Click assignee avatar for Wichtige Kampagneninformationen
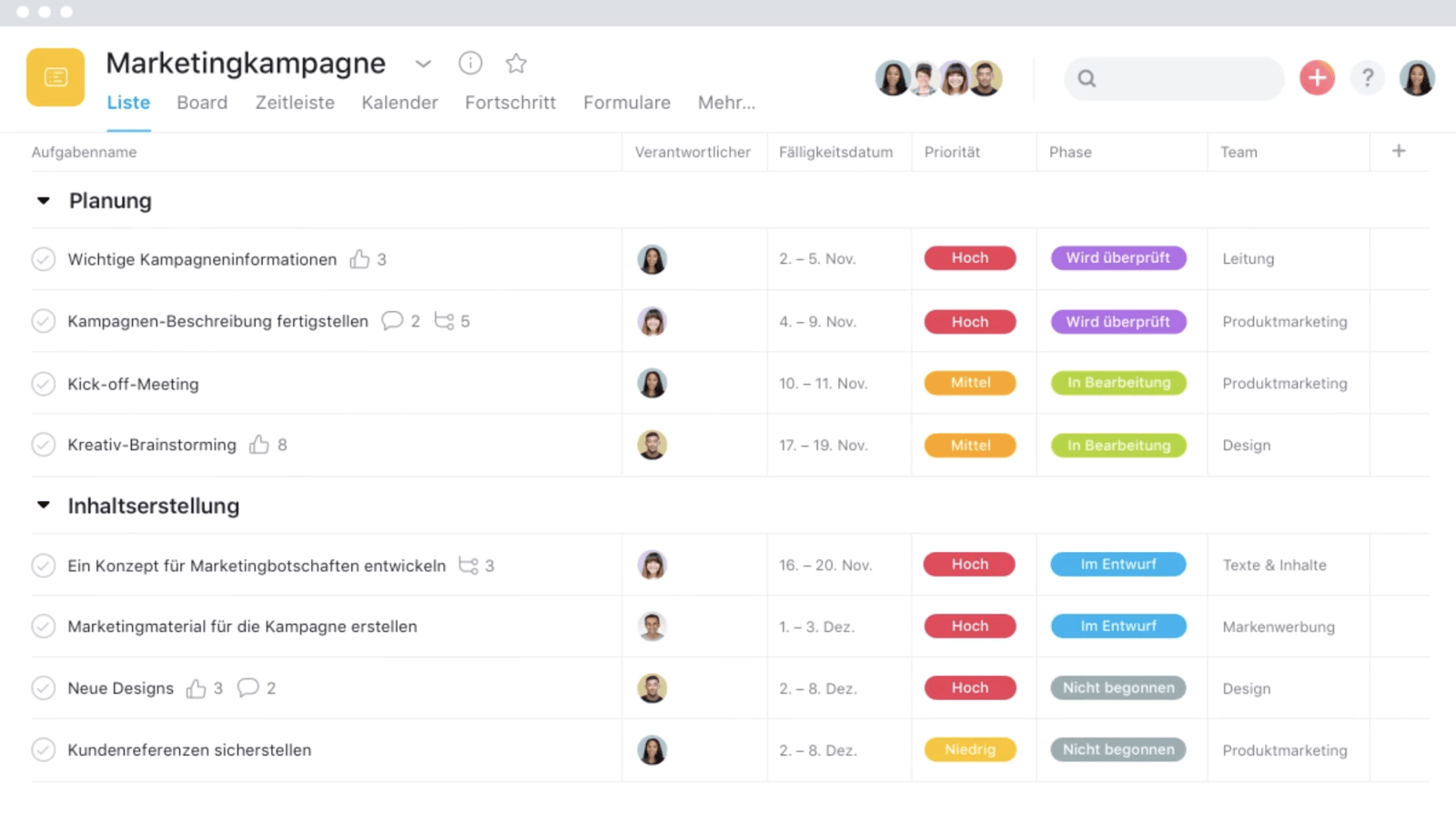The width and height of the screenshot is (1456, 824). [x=652, y=259]
